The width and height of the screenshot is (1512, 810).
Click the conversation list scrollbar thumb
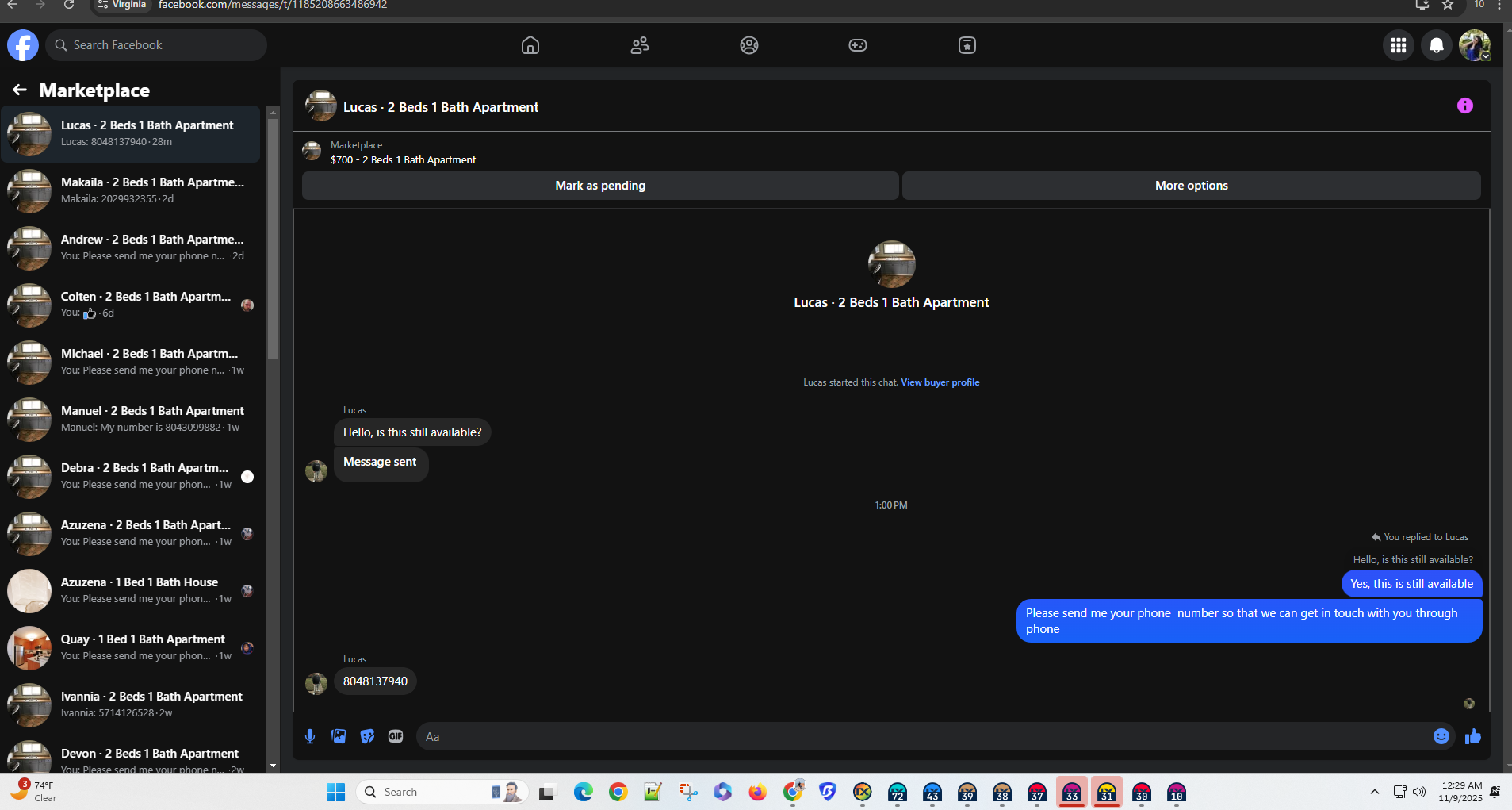[274, 238]
